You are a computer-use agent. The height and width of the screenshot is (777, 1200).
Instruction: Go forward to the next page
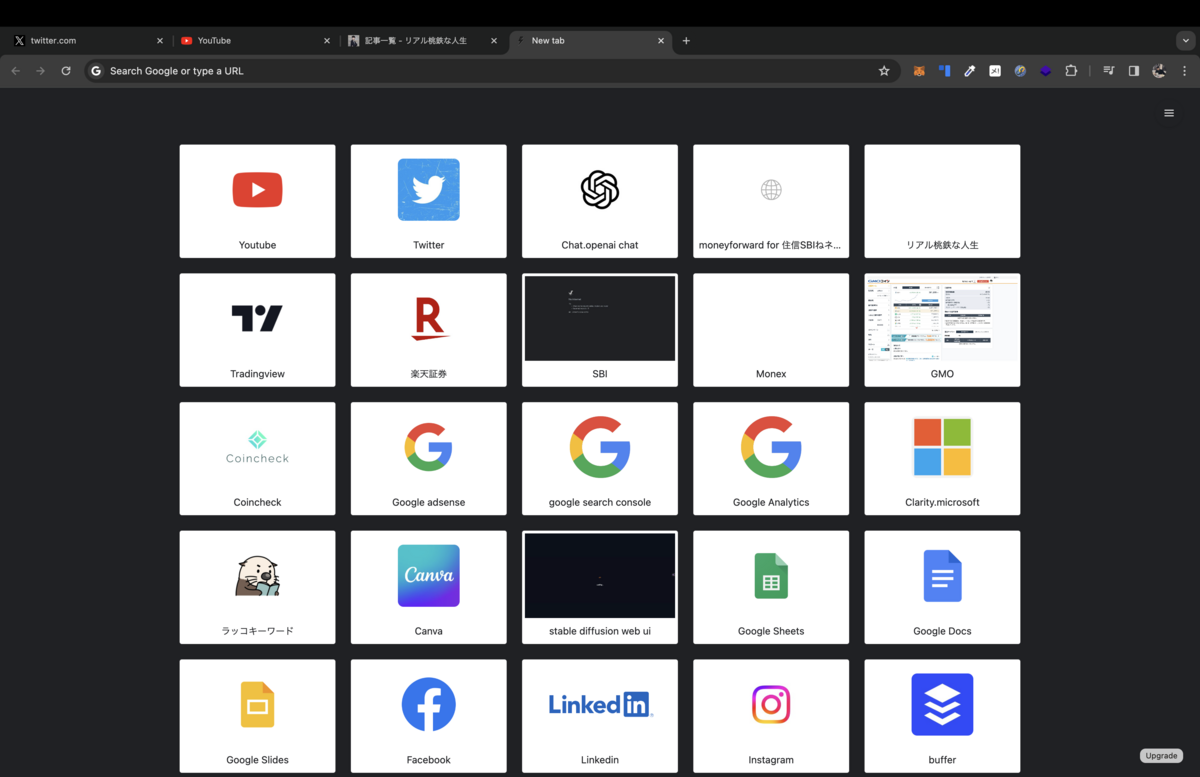[x=40, y=71]
